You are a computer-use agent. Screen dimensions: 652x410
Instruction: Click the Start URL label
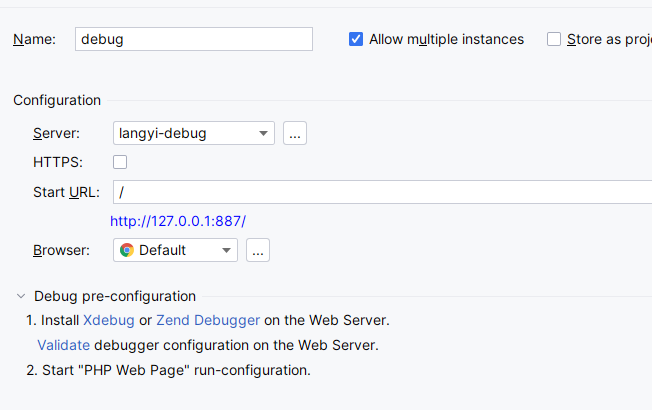pos(66,192)
